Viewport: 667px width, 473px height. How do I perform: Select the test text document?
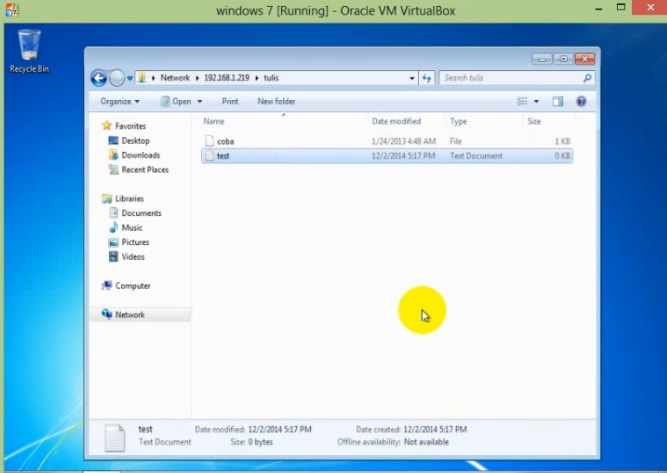pyautogui.click(x=387, y=156)
